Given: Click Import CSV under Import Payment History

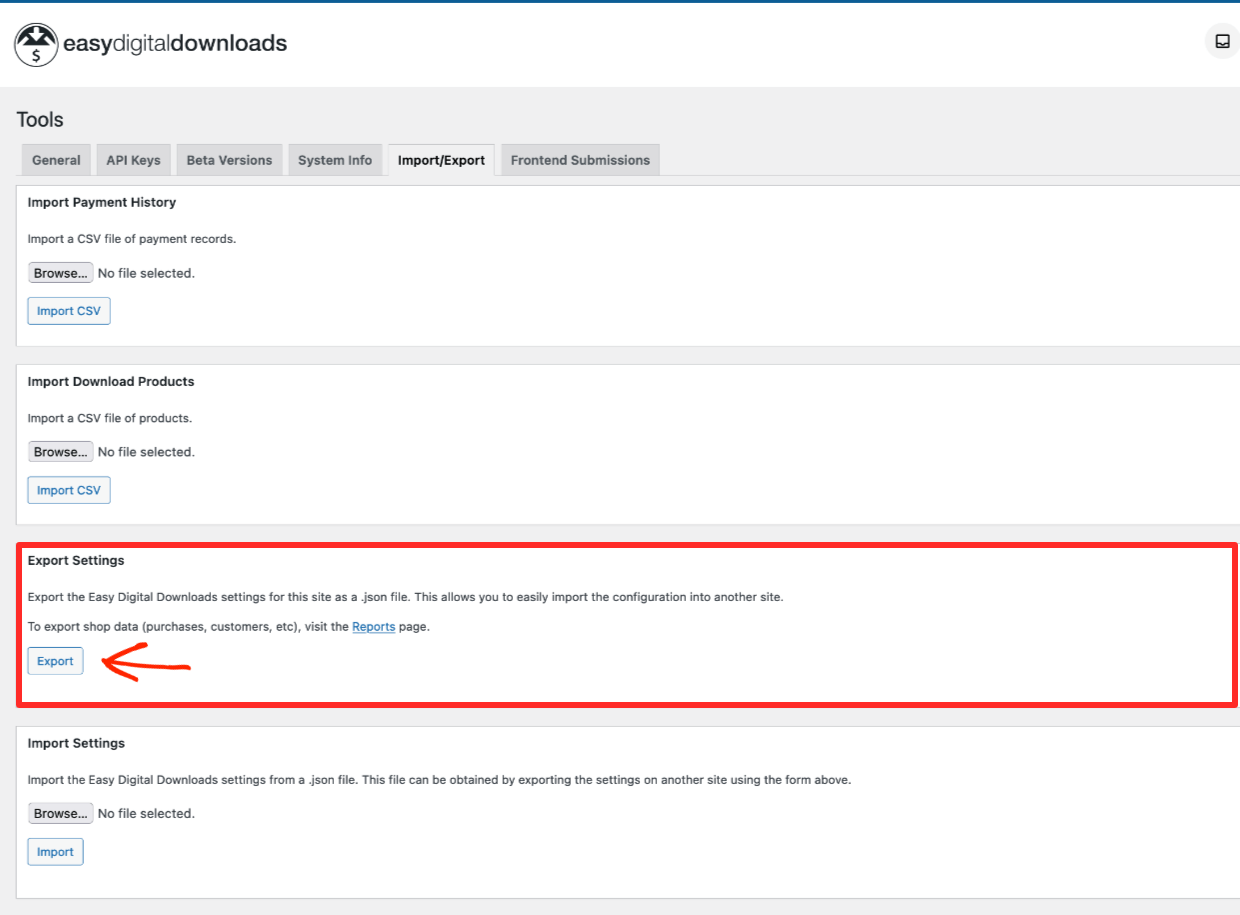Looking at the screenshot, I should pyautogui.click(x=68, y=310).
